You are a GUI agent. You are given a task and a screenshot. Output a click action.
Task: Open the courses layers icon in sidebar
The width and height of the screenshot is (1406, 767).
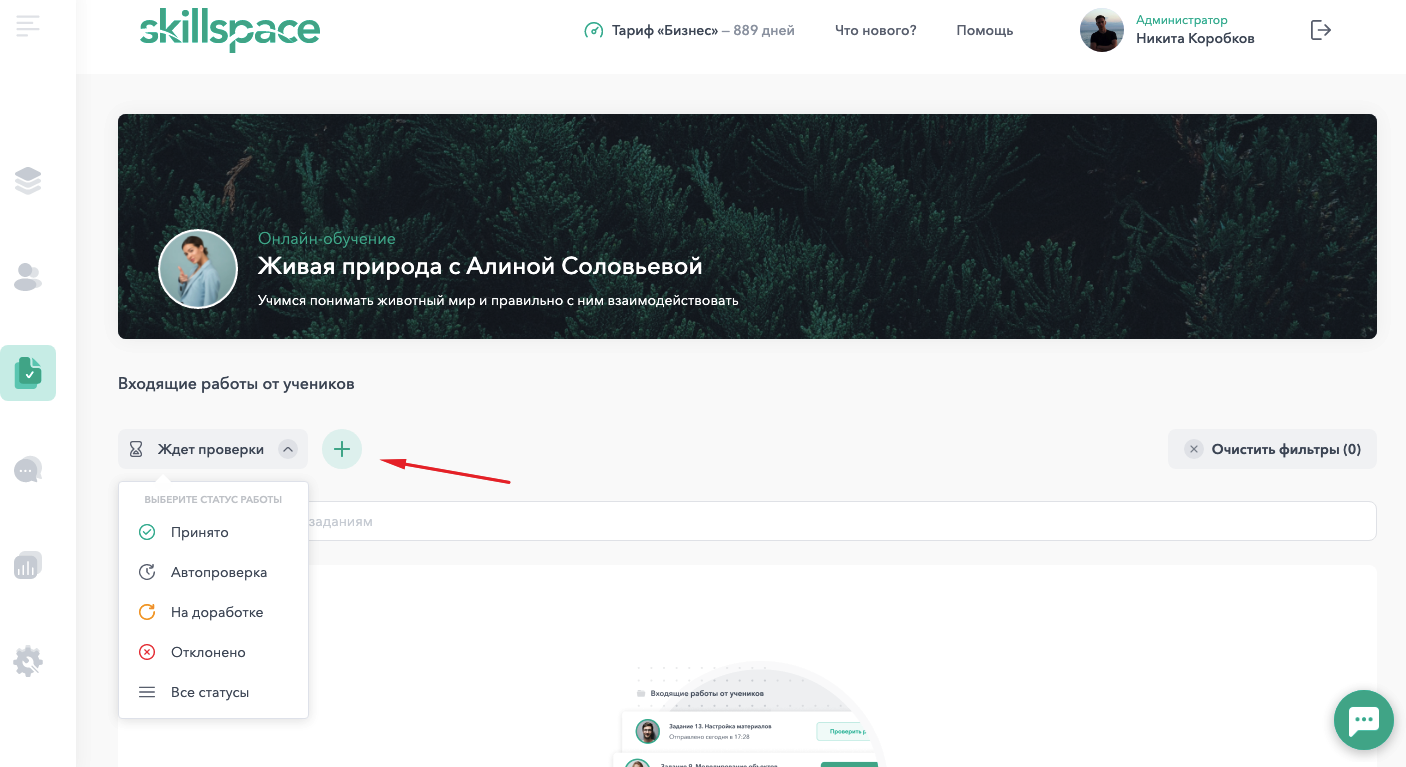coord(28,180)
